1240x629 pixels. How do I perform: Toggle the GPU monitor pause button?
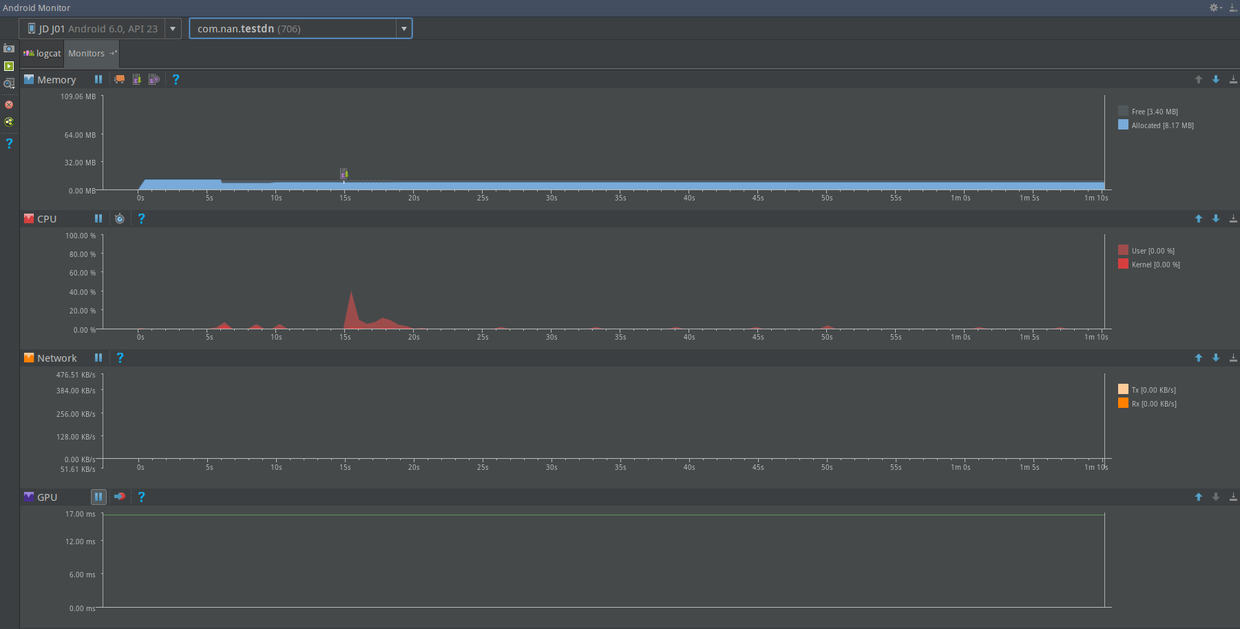[98, 496]
